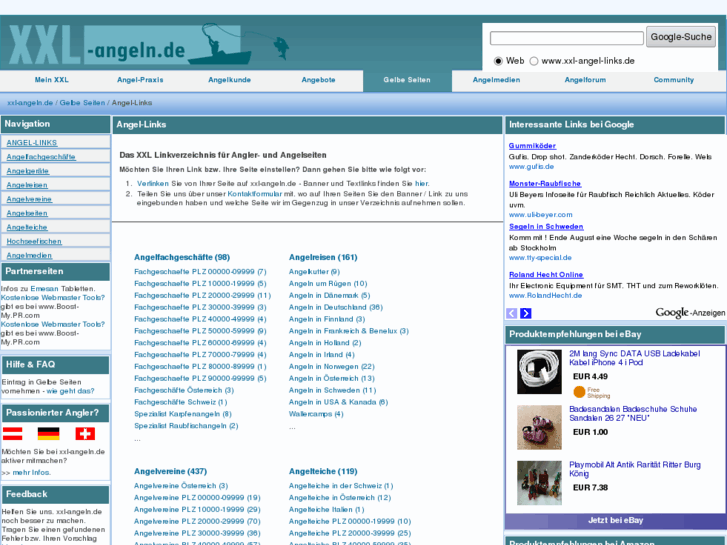727x545 pixels.
Task: Open Angelreisen in the navigation sidebar
Action: click(x=27, y=185)
